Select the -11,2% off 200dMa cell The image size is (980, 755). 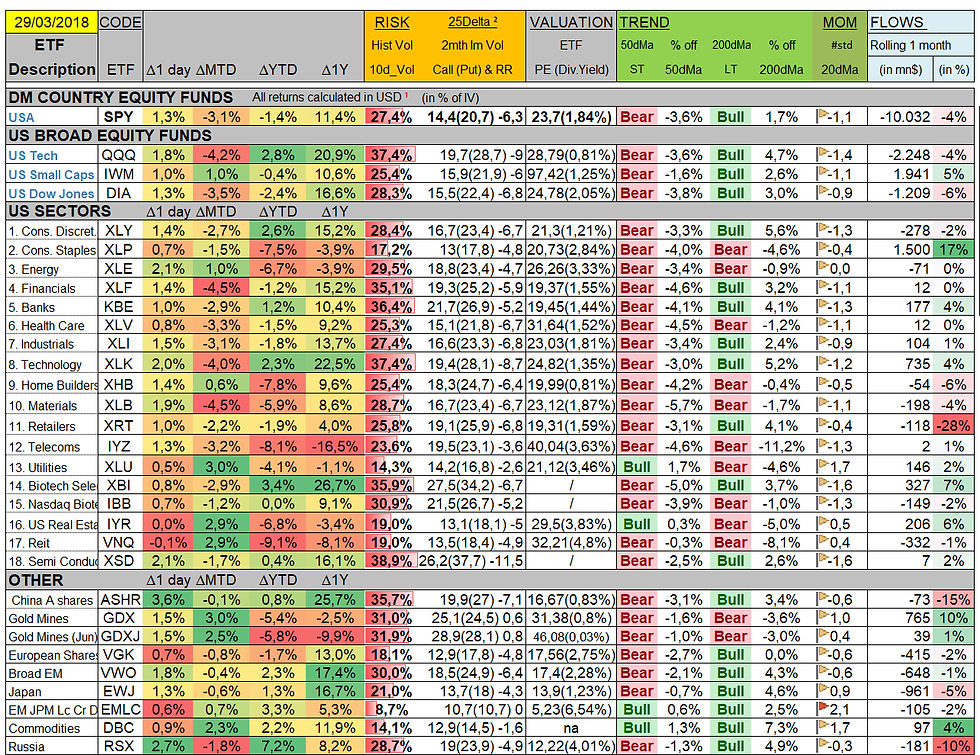point(781,446)
